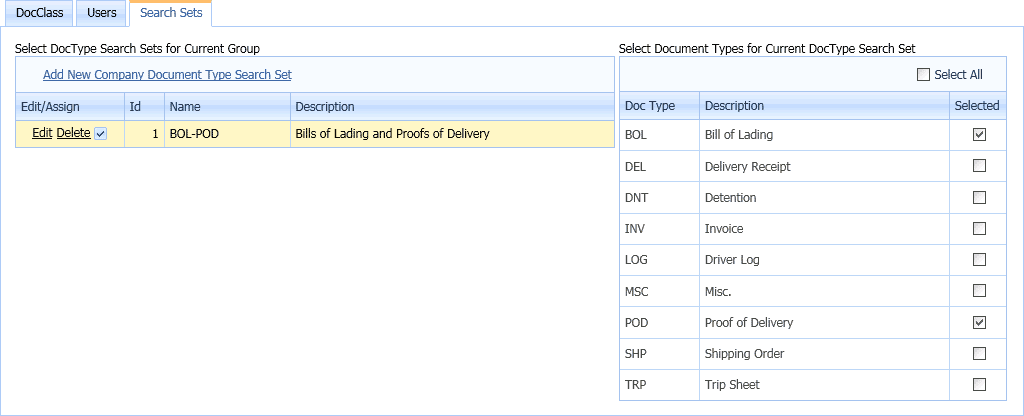The height and width of the screenshot is (416, 1024).
Task: Click the Edit/Assign column header
Action: 70,106
